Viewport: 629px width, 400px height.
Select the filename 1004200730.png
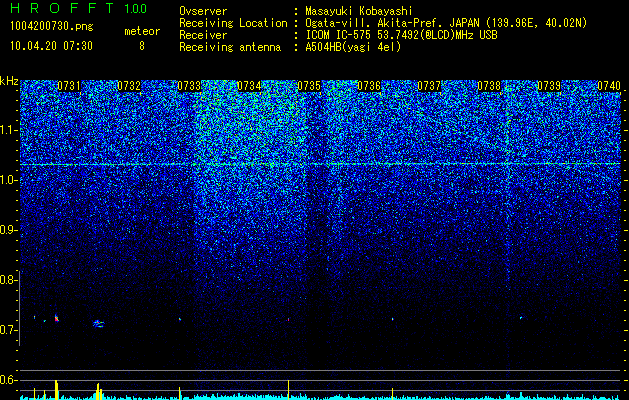coord(52,26)
